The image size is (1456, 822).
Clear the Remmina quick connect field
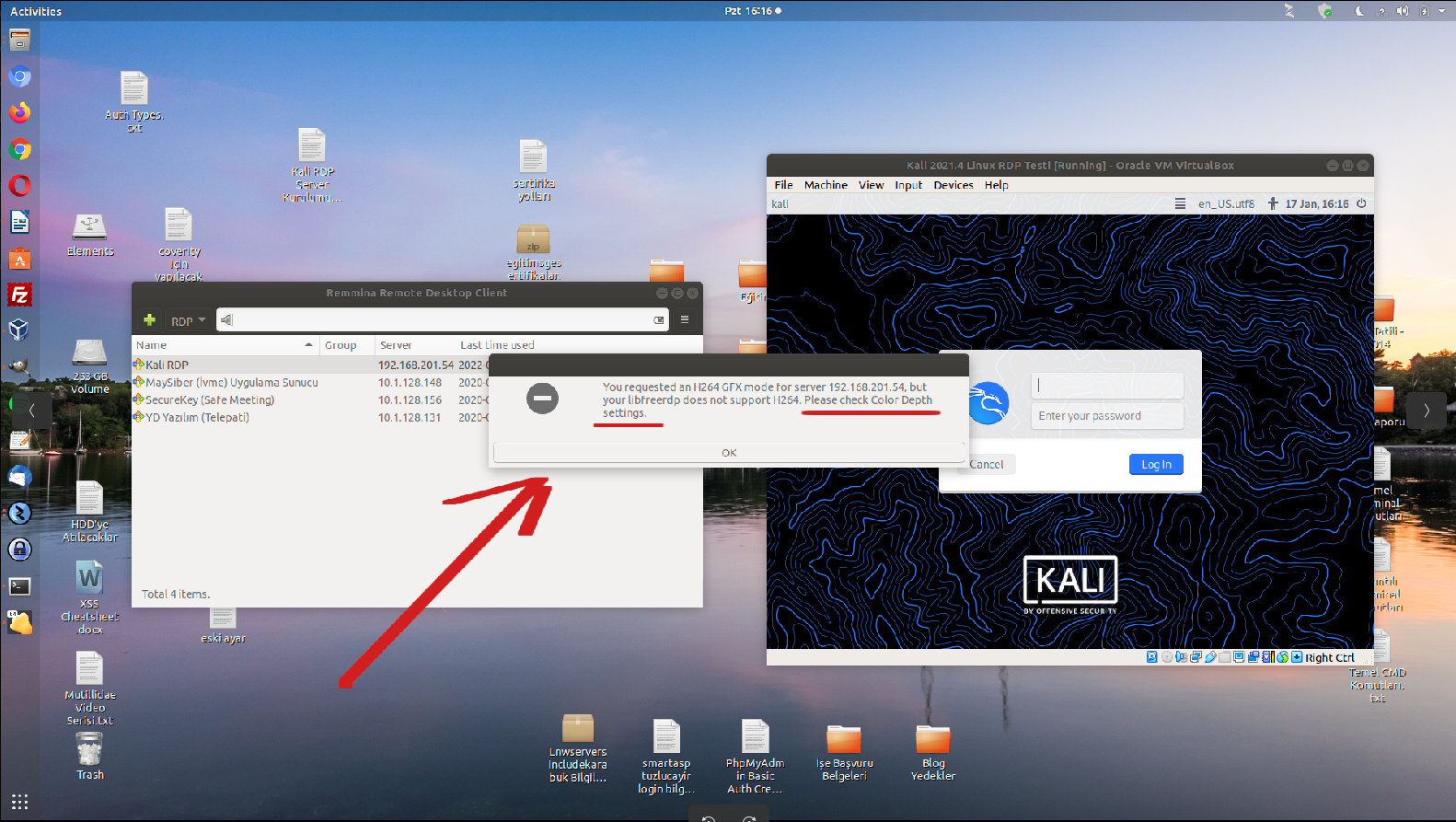(659, 320)
